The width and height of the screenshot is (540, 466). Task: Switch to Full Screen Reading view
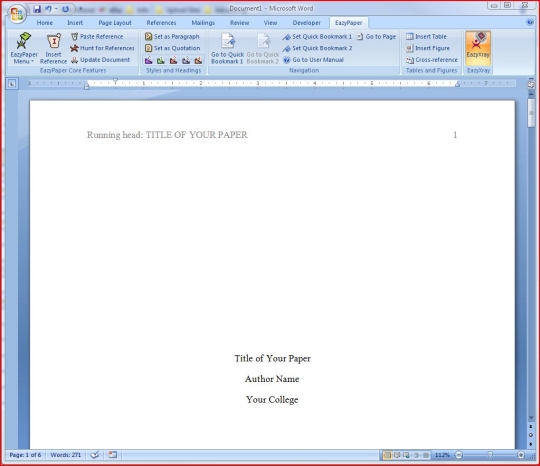tap(397, 455)
